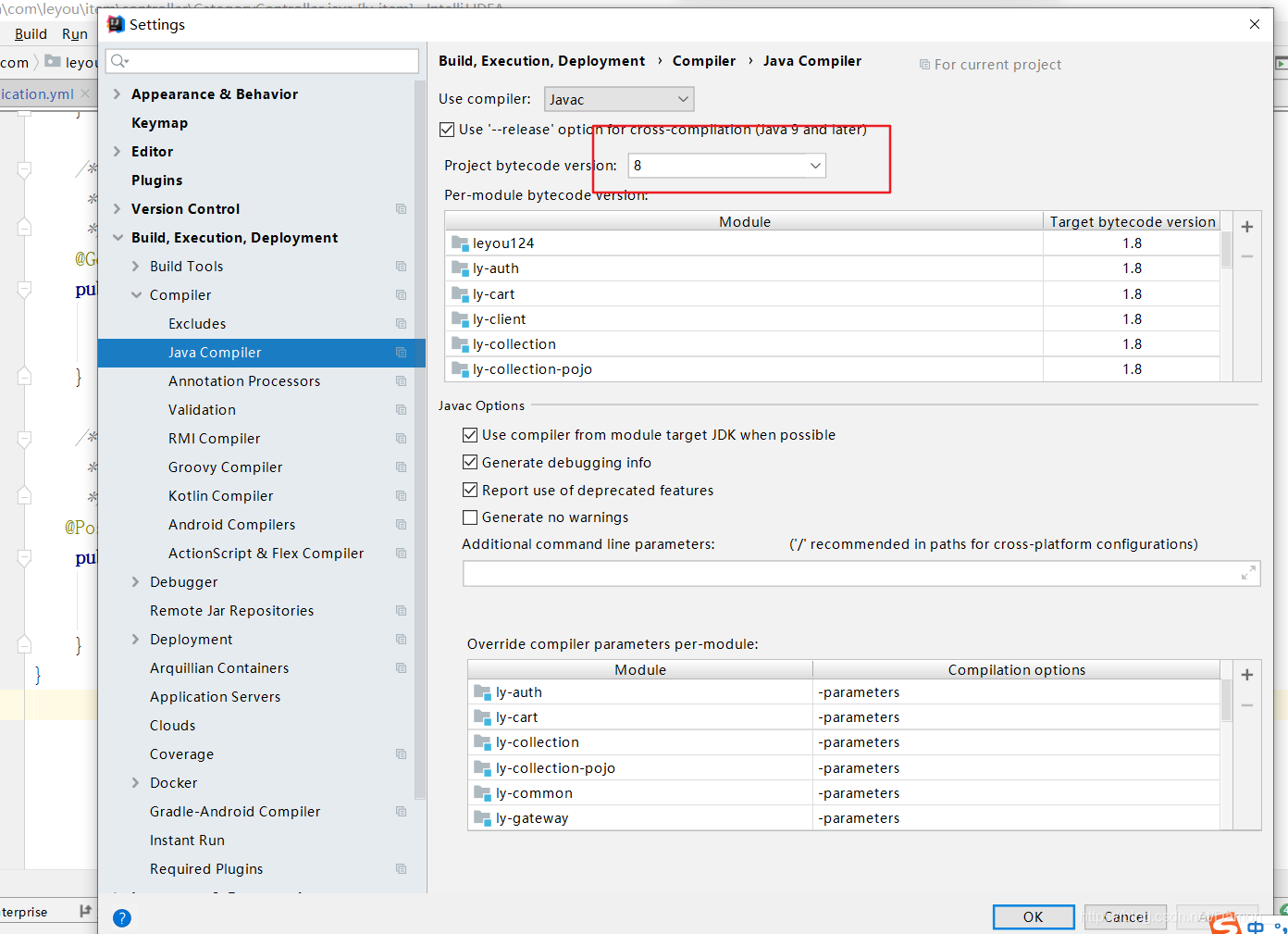
Task: Click project-level icon beside Coverage
Action: pyautogui.click(x=401, y=754)
